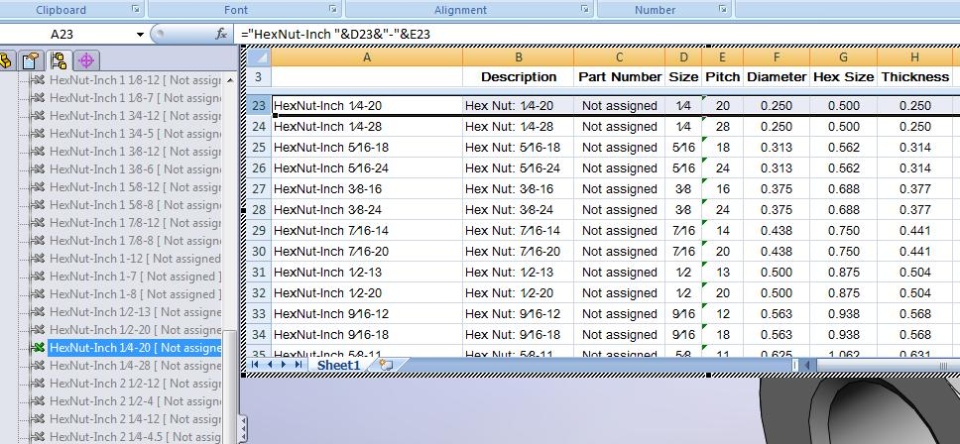Click cell 'HexNut-Inch 3⁄8-16' in column A
960x444 pixels.
367,189
